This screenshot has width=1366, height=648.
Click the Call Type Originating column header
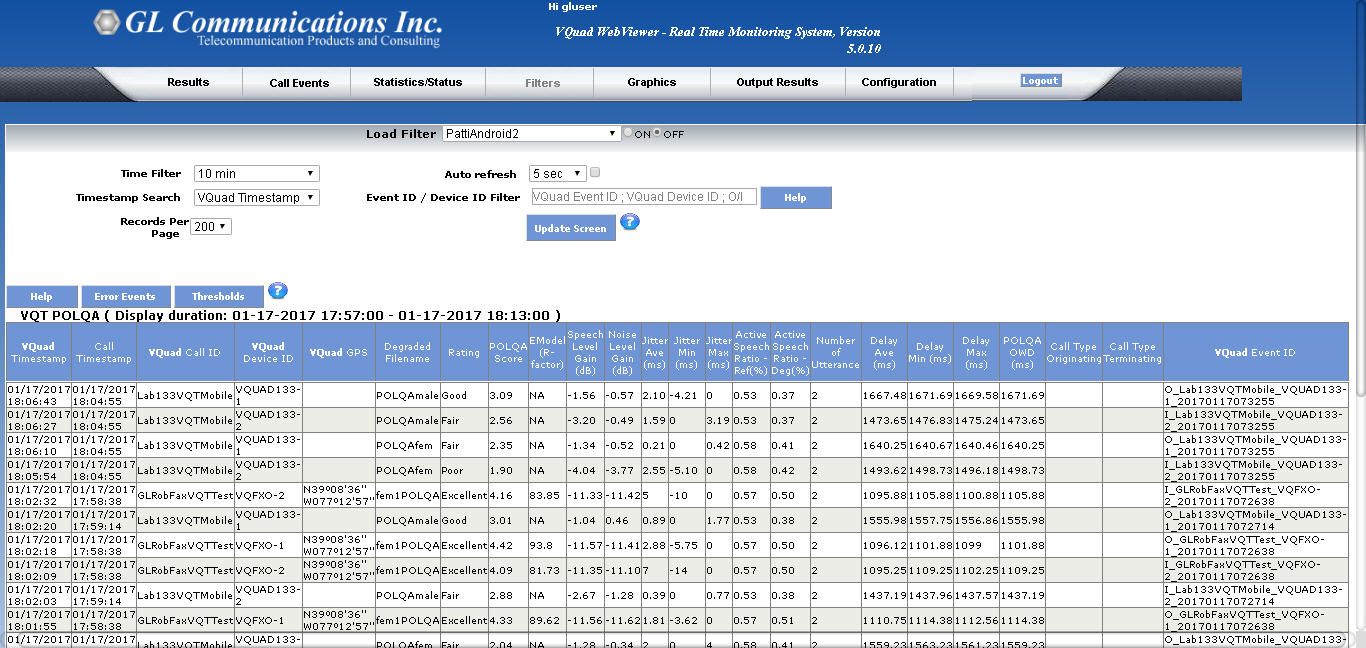(1074, 352)
